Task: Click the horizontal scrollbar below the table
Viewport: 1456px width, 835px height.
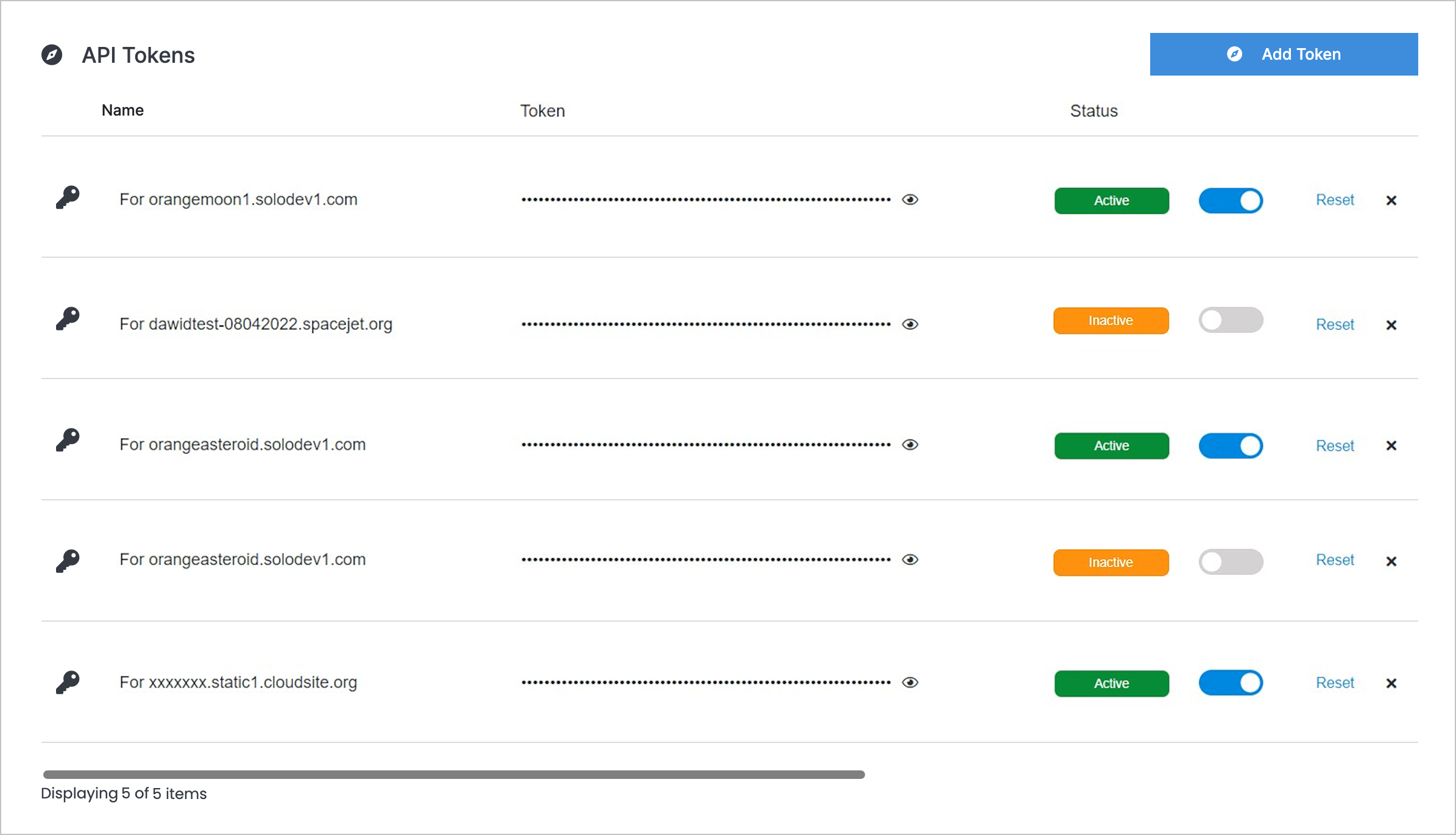Action: 454,775
